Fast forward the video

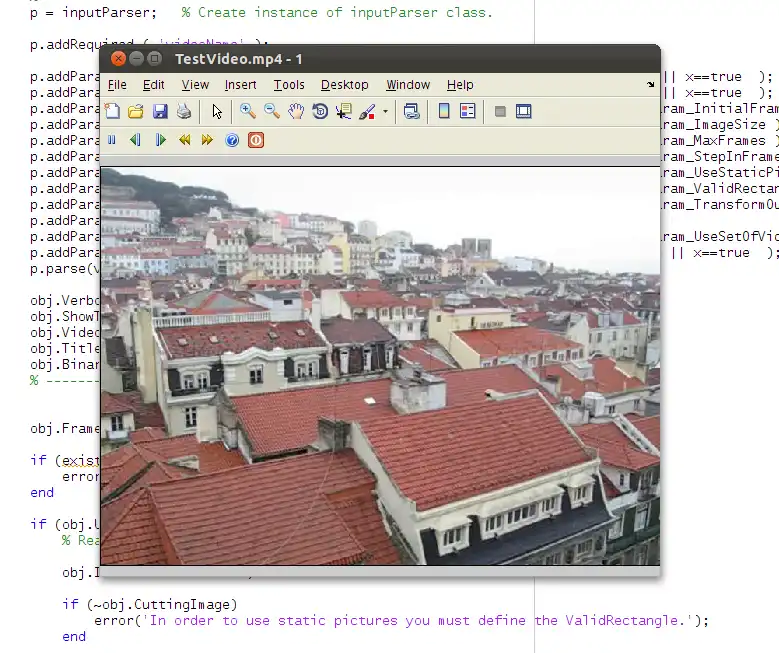[207, 140]
